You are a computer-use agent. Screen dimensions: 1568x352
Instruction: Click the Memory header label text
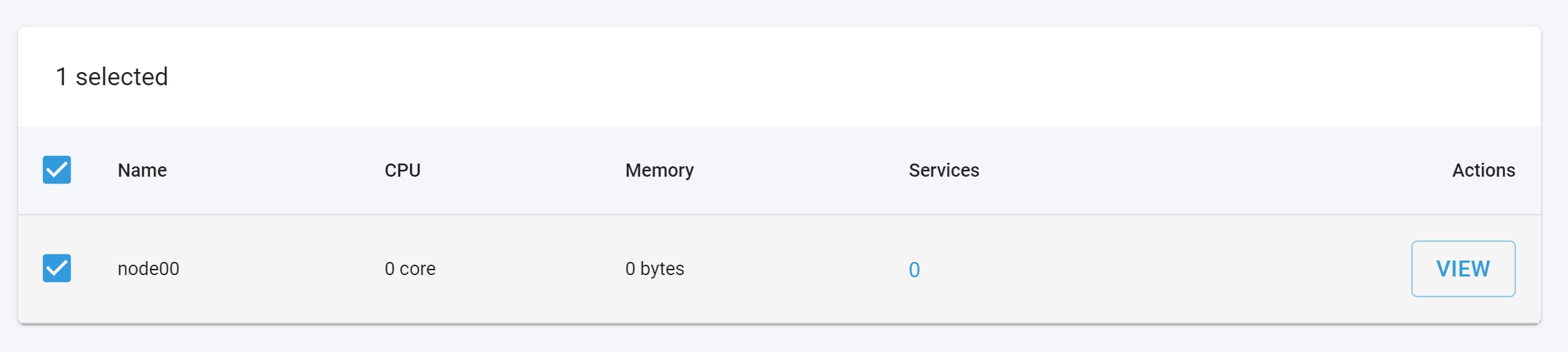[x=660, y=170]
